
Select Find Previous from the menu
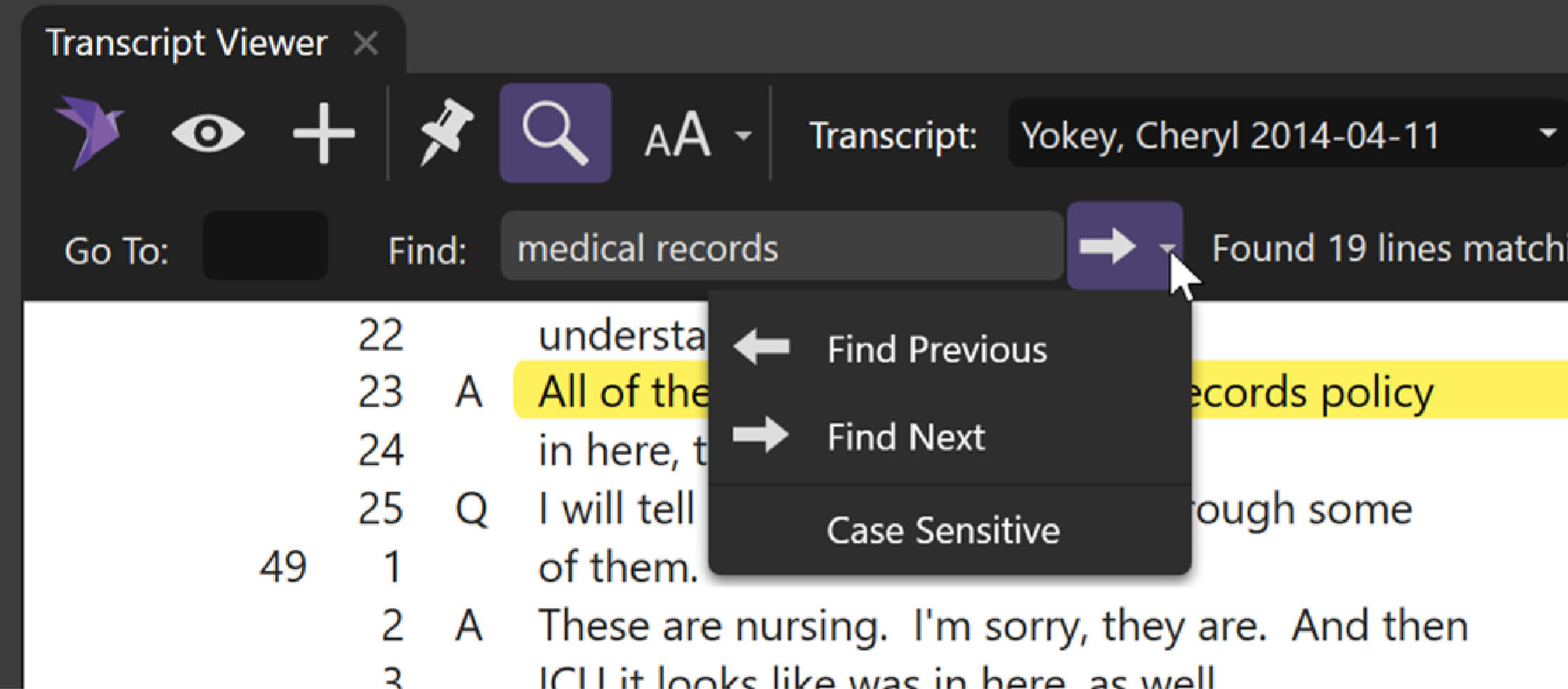[x=936, y=349]
